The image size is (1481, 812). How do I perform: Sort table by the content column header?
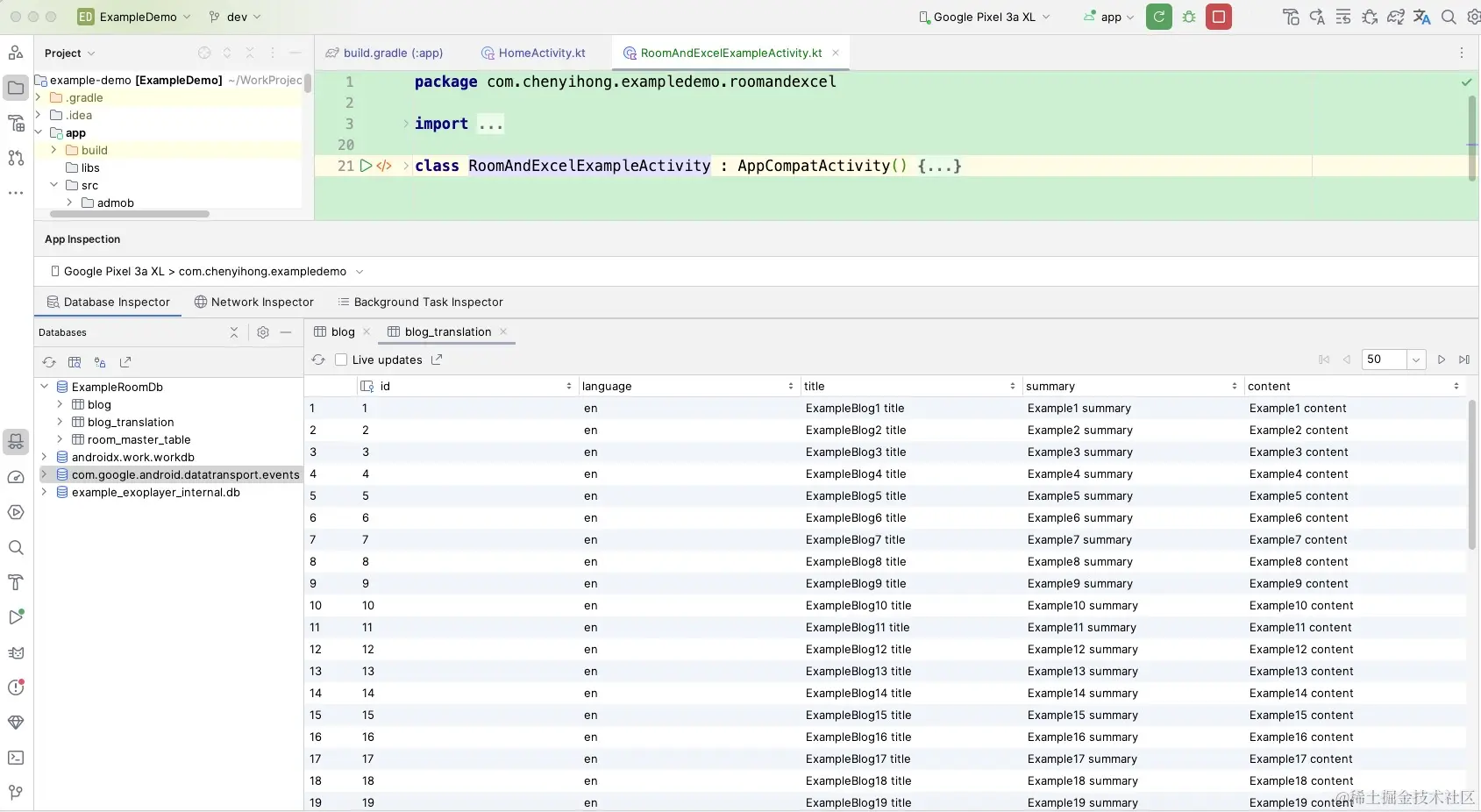coord(1353,386)
